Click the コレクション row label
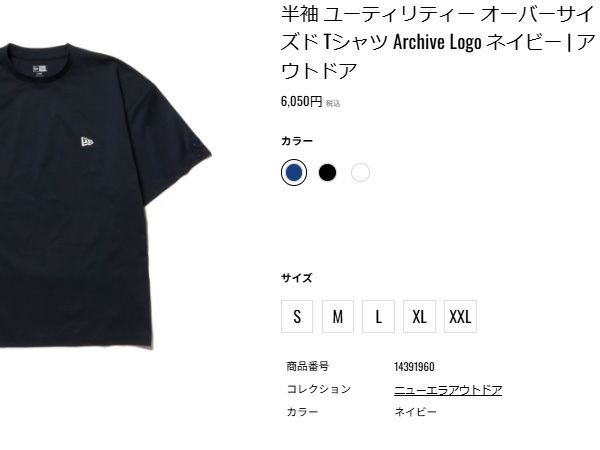The image size is (600, 450). tap(319, 389)
